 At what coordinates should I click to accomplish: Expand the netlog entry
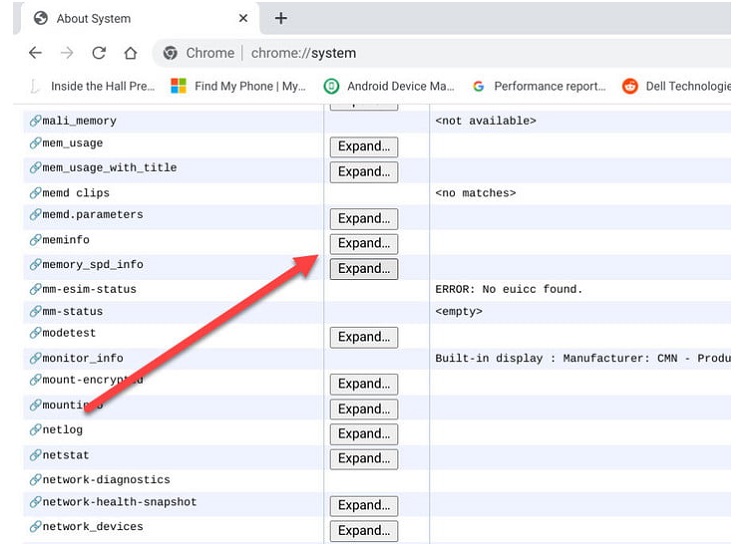tap(364, 434)
